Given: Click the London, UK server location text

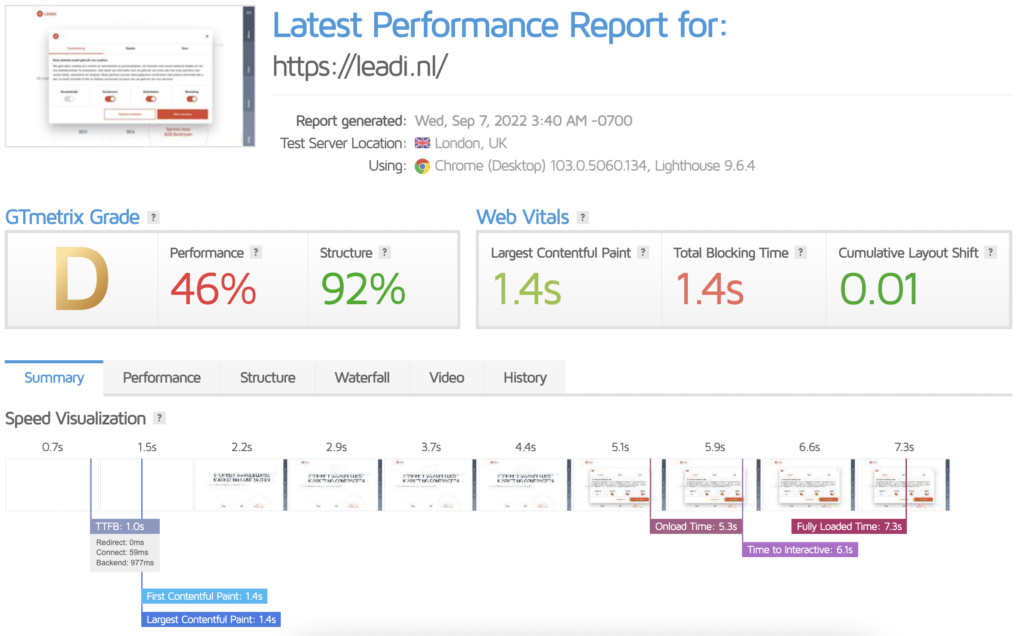Looking at the screenshot, I should (471, 143).
